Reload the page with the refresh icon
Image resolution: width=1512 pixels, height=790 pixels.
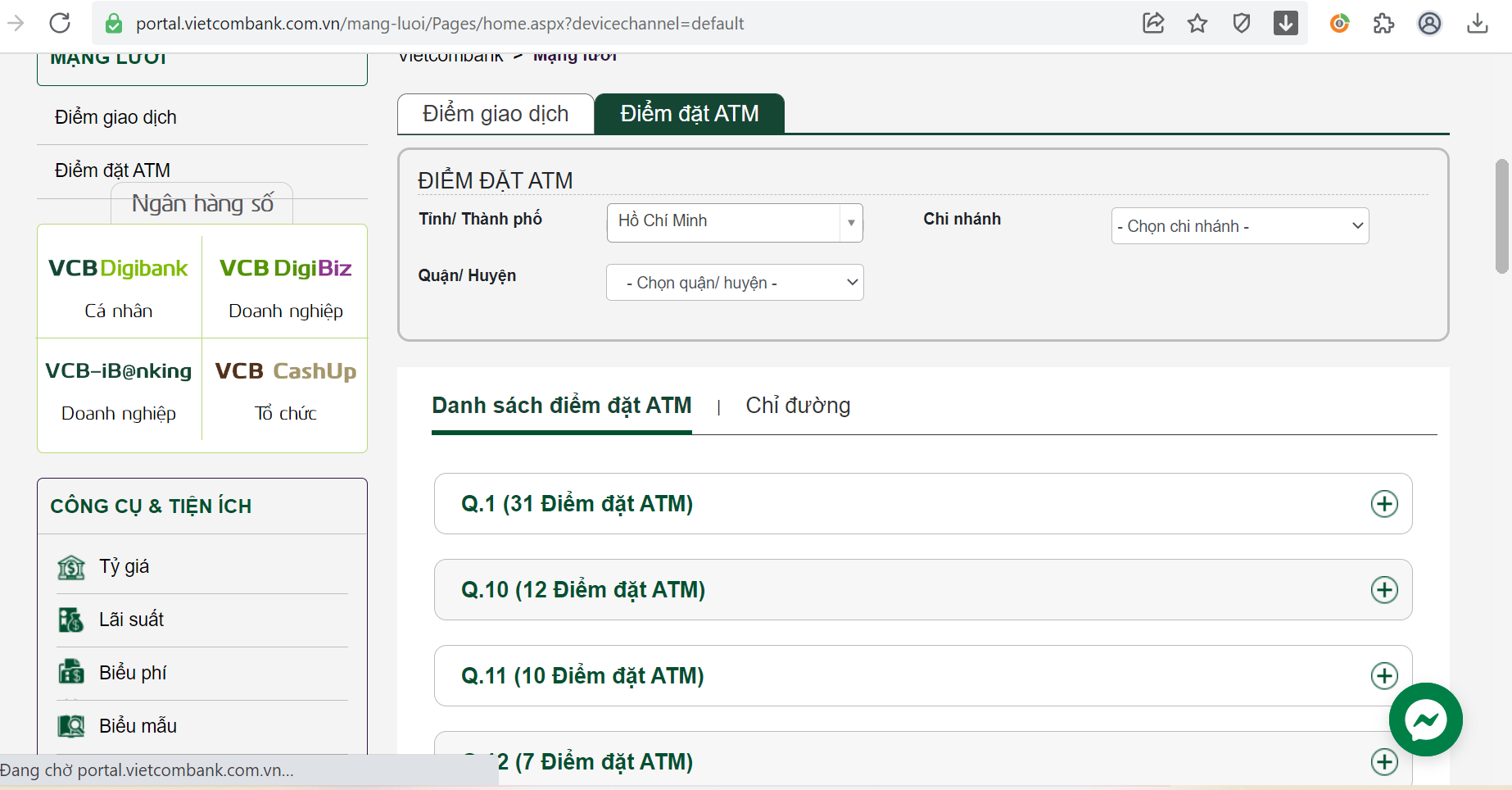(60, 23)
